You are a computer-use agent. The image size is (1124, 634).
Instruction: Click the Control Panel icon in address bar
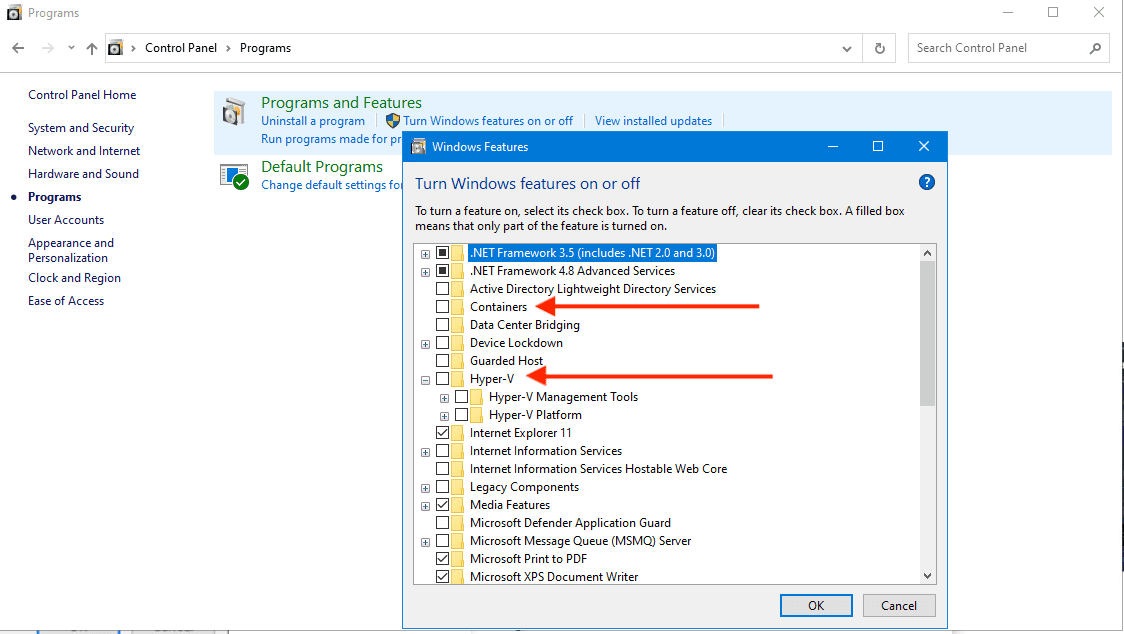pyautogui.click(x=115, y=48)
